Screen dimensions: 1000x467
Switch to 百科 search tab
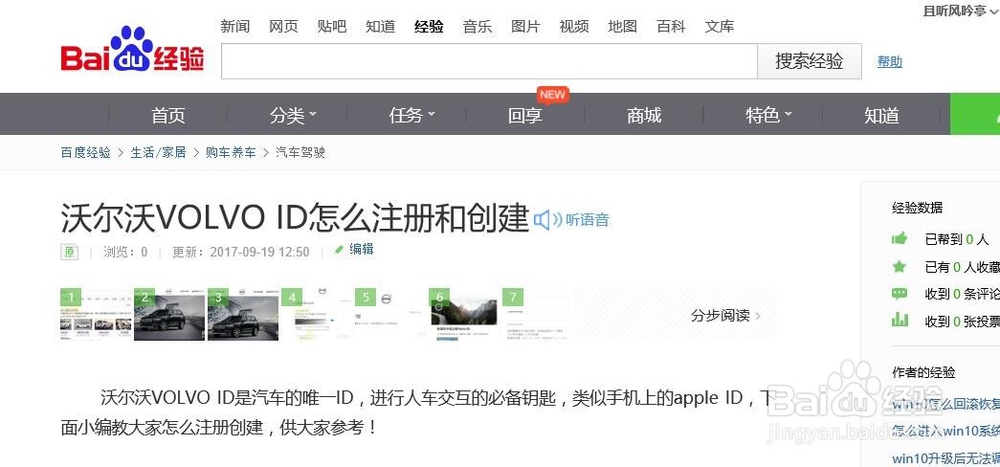pos(671,27)
